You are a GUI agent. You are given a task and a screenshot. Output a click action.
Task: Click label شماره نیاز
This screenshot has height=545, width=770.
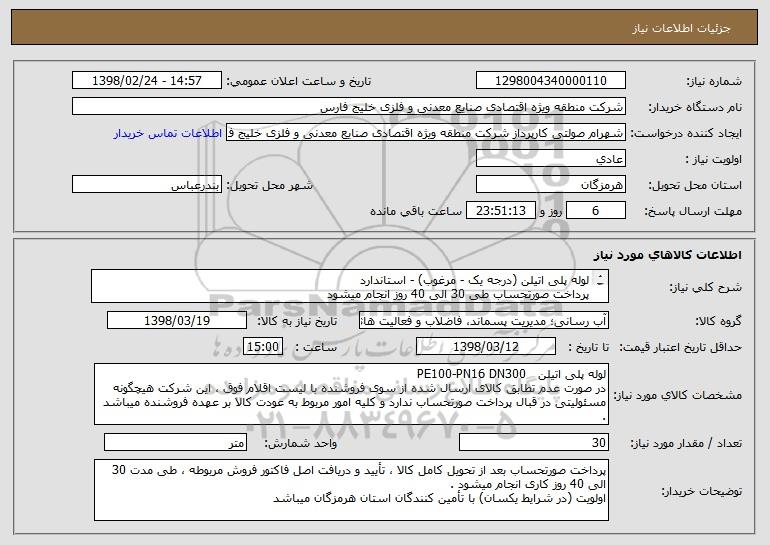pos(714,82)
